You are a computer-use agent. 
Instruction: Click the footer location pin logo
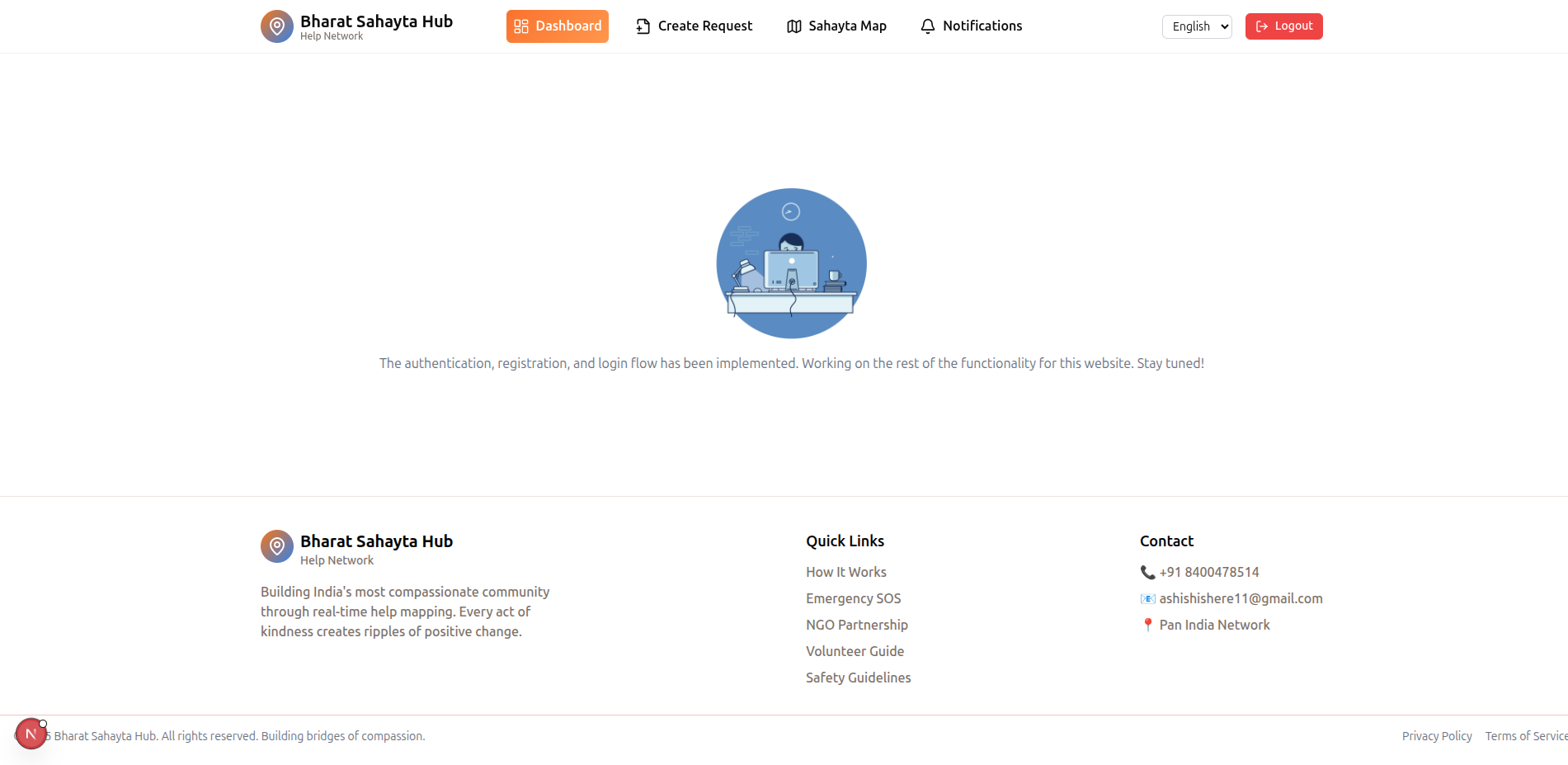click(277, 546)
